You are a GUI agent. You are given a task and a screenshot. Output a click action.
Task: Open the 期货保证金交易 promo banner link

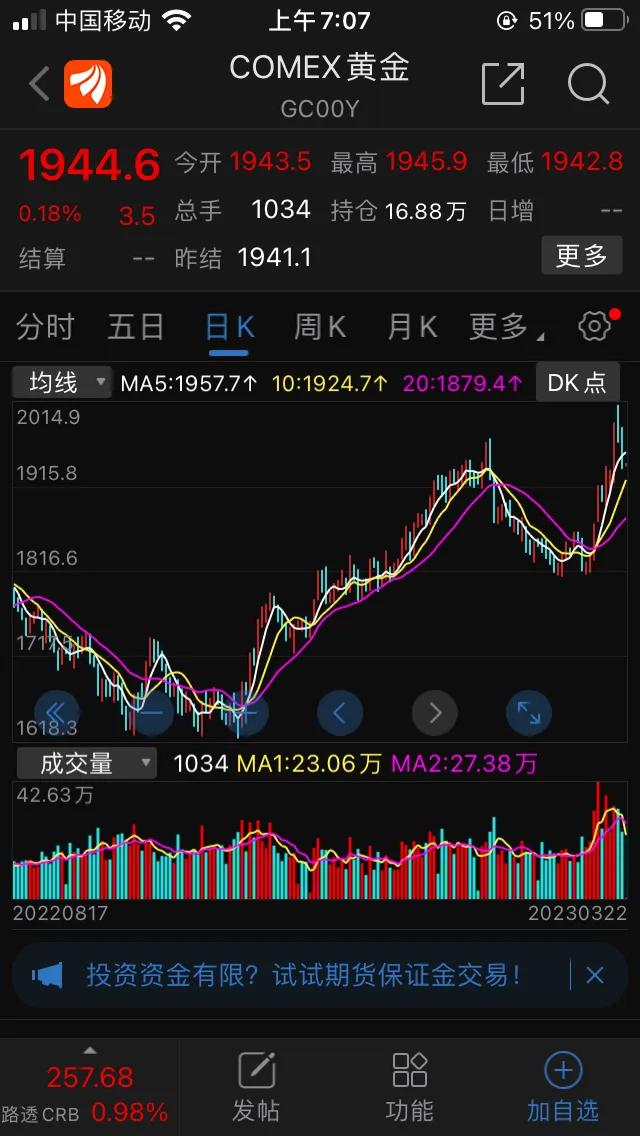[303, 975]
